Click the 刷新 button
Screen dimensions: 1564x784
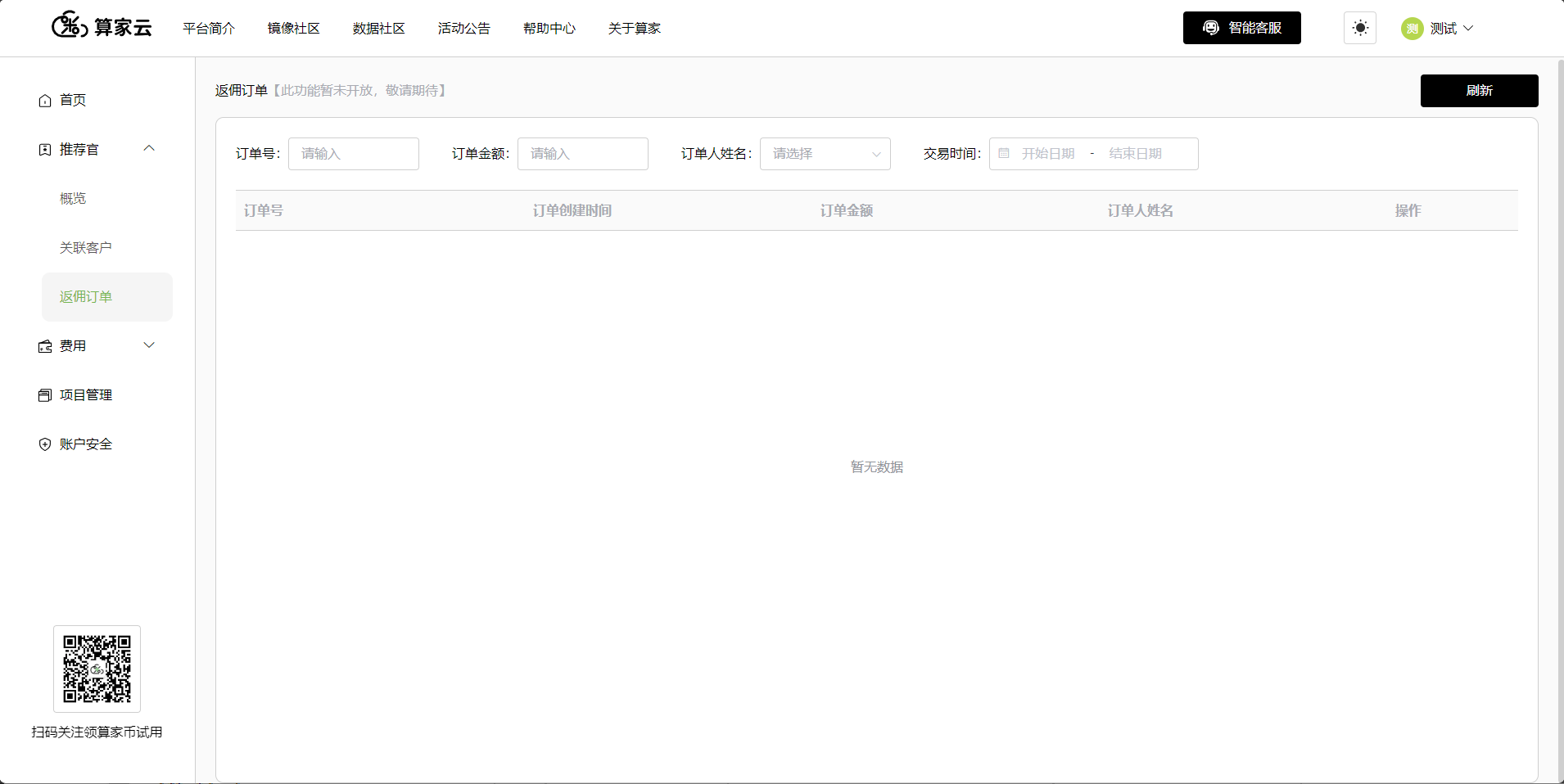1479,91
